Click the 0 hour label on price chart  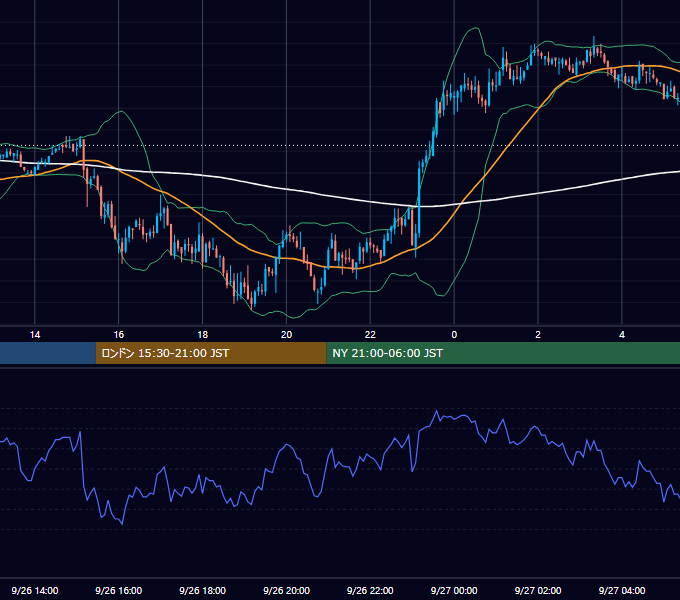point(454,335)
